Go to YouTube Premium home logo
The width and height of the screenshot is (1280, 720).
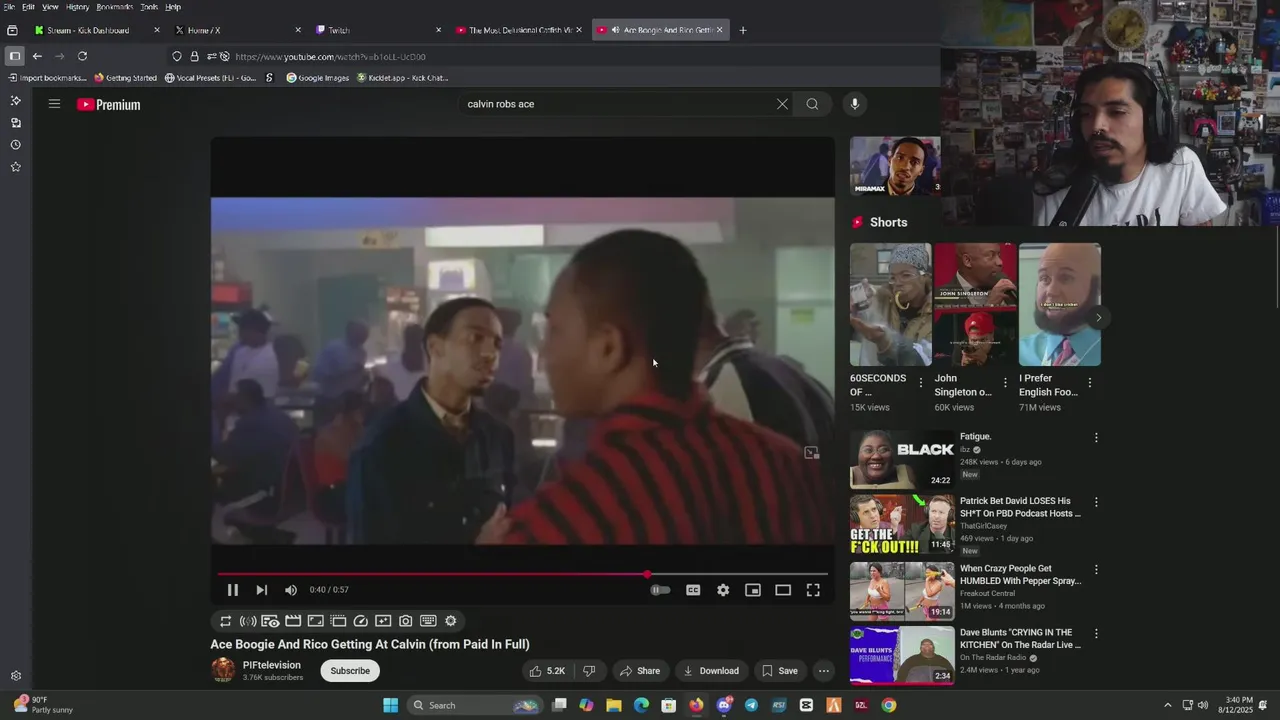pos(109,104)
